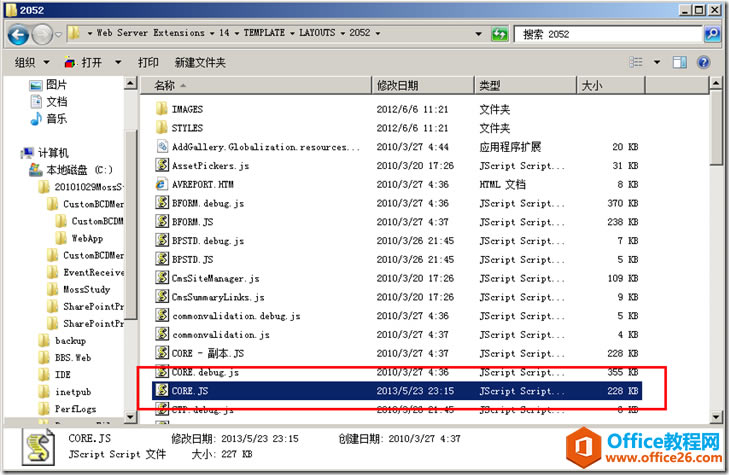Select the PerfLogs folder in tree

(68, 409)
